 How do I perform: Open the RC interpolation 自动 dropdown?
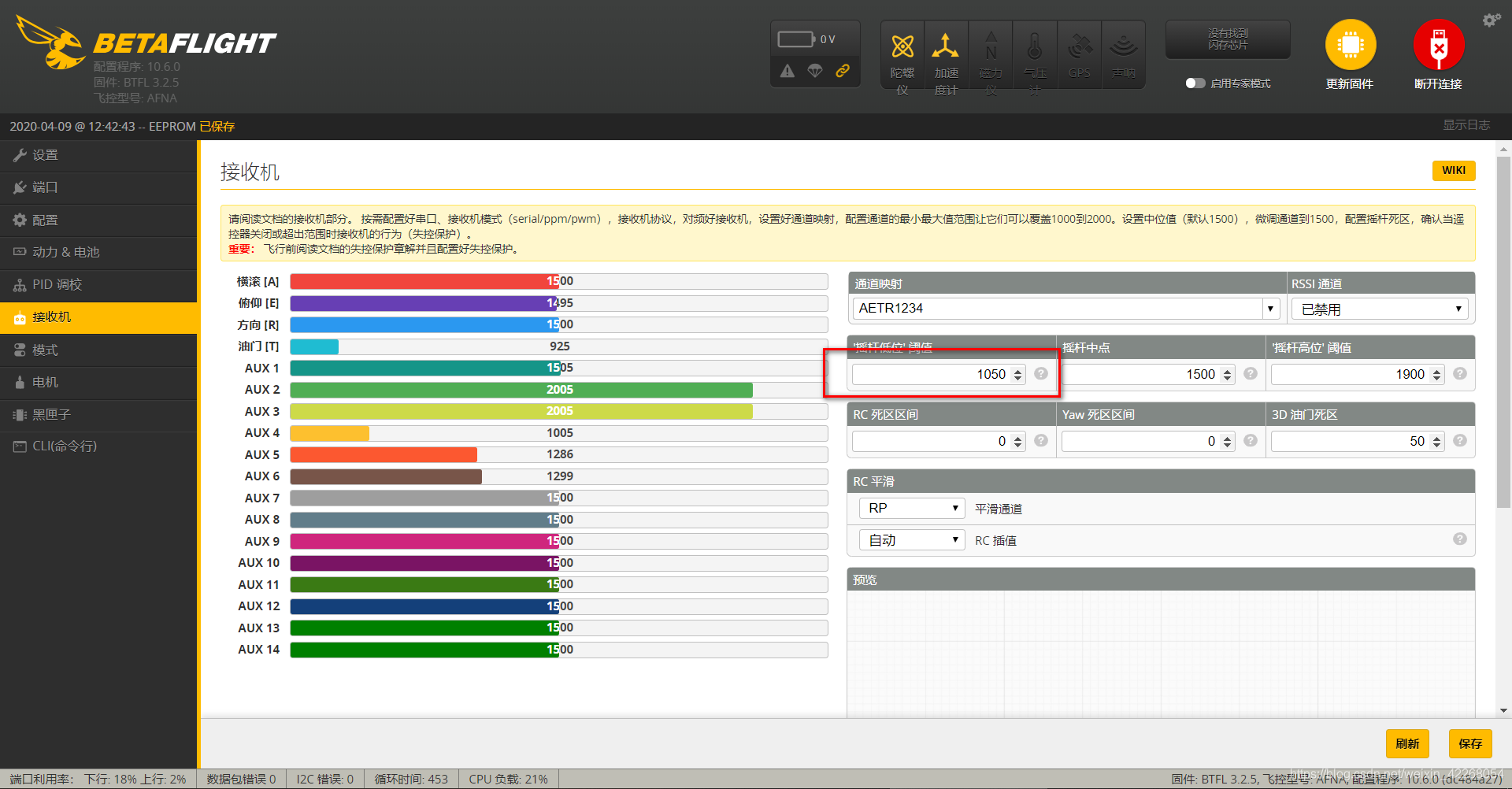tap(912, 540)
